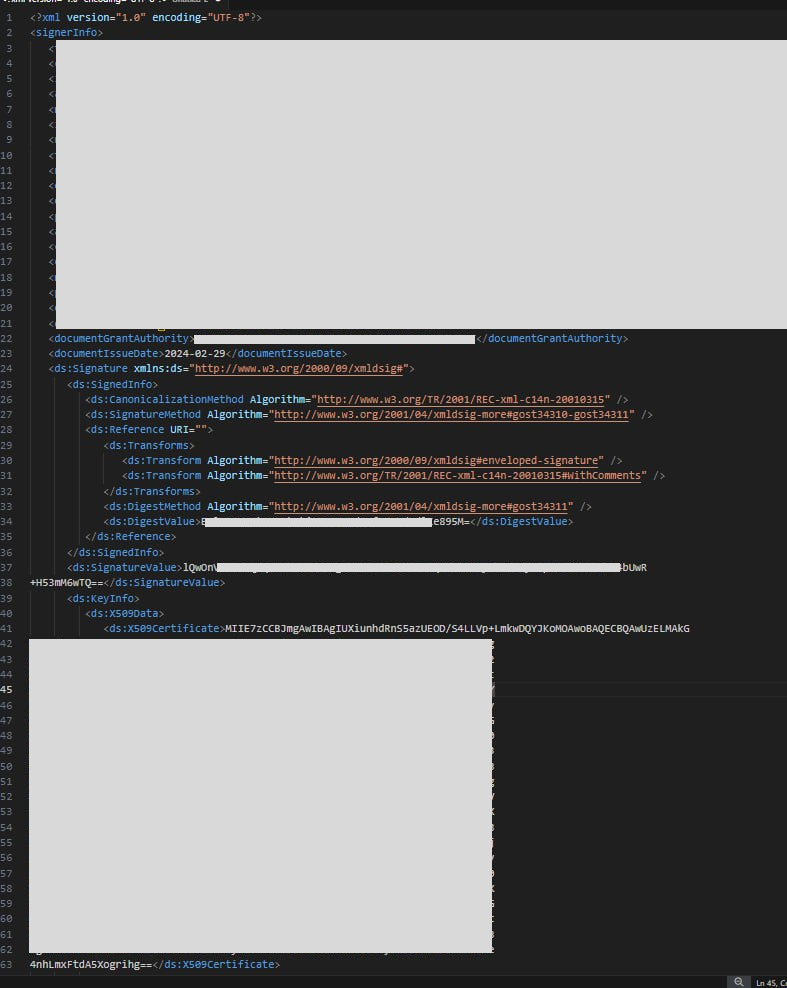
Task: Open the gost34310-gost34311 SignatureMethod link
Action: pyautogui.click(x=454, y=414)
